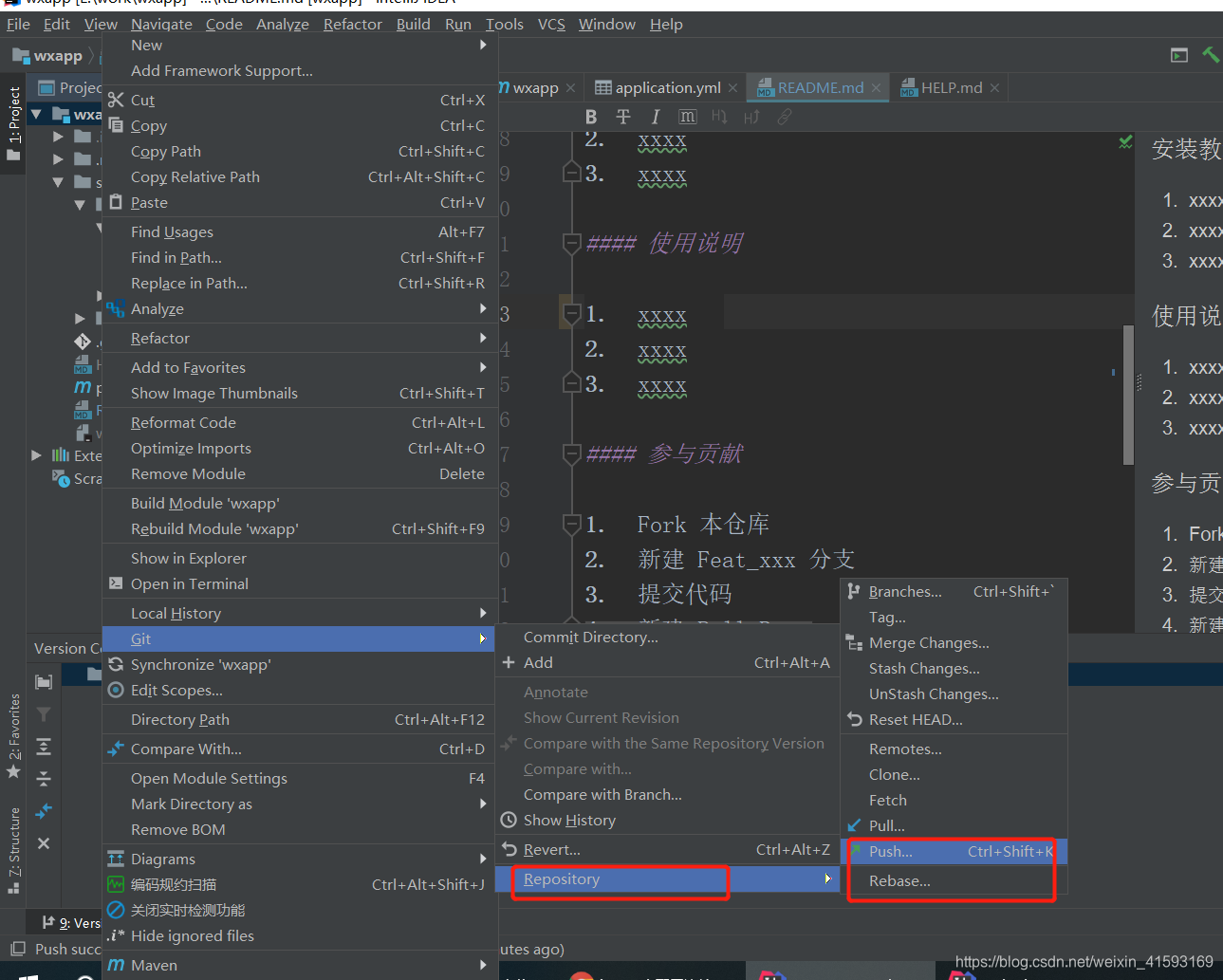1223x980 pixels.
Task: Expand Add to Favorites submenu
Action: click(483, 367)
